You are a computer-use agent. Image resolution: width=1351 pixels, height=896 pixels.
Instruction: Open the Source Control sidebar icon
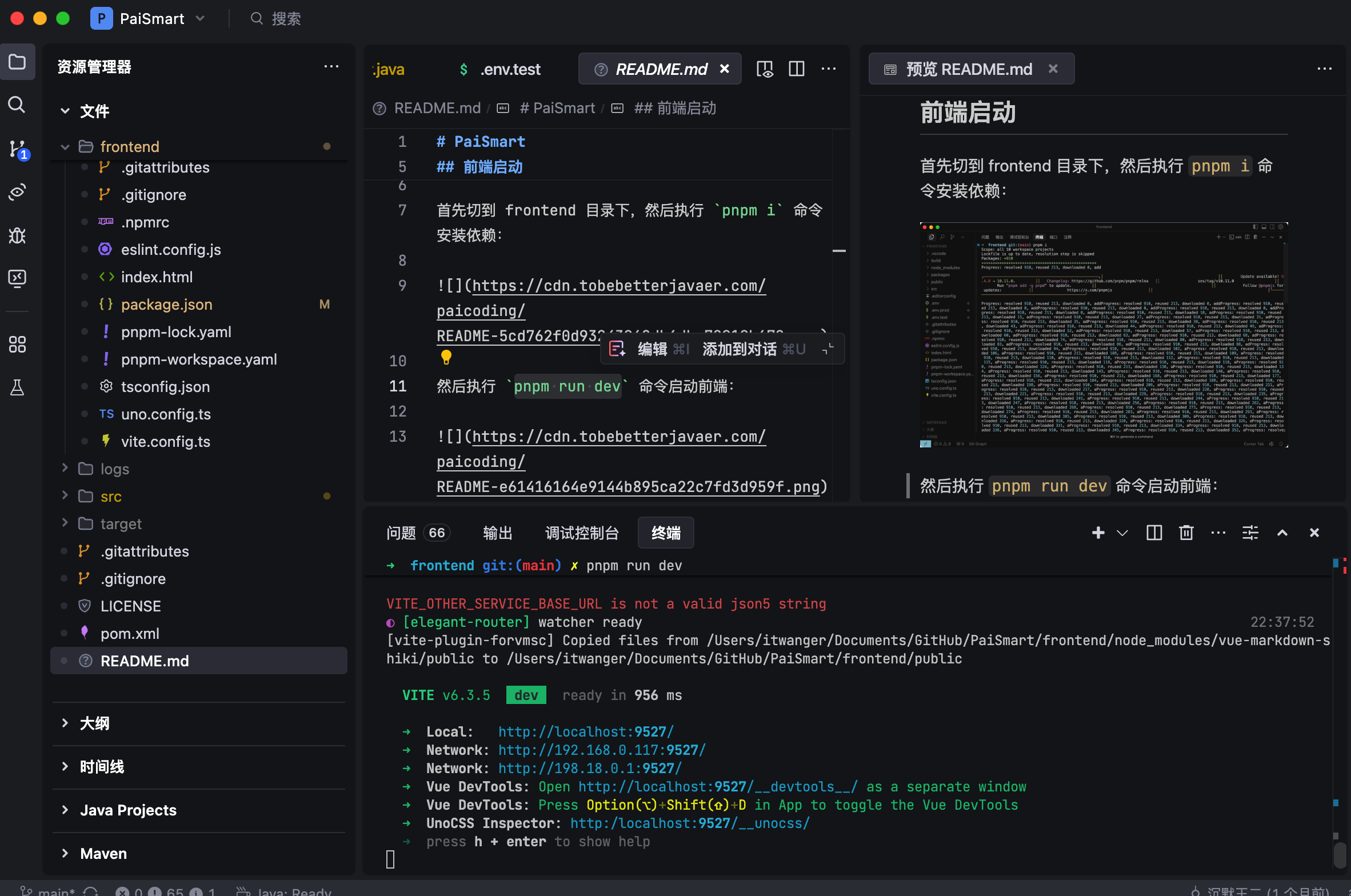point(17,149)
